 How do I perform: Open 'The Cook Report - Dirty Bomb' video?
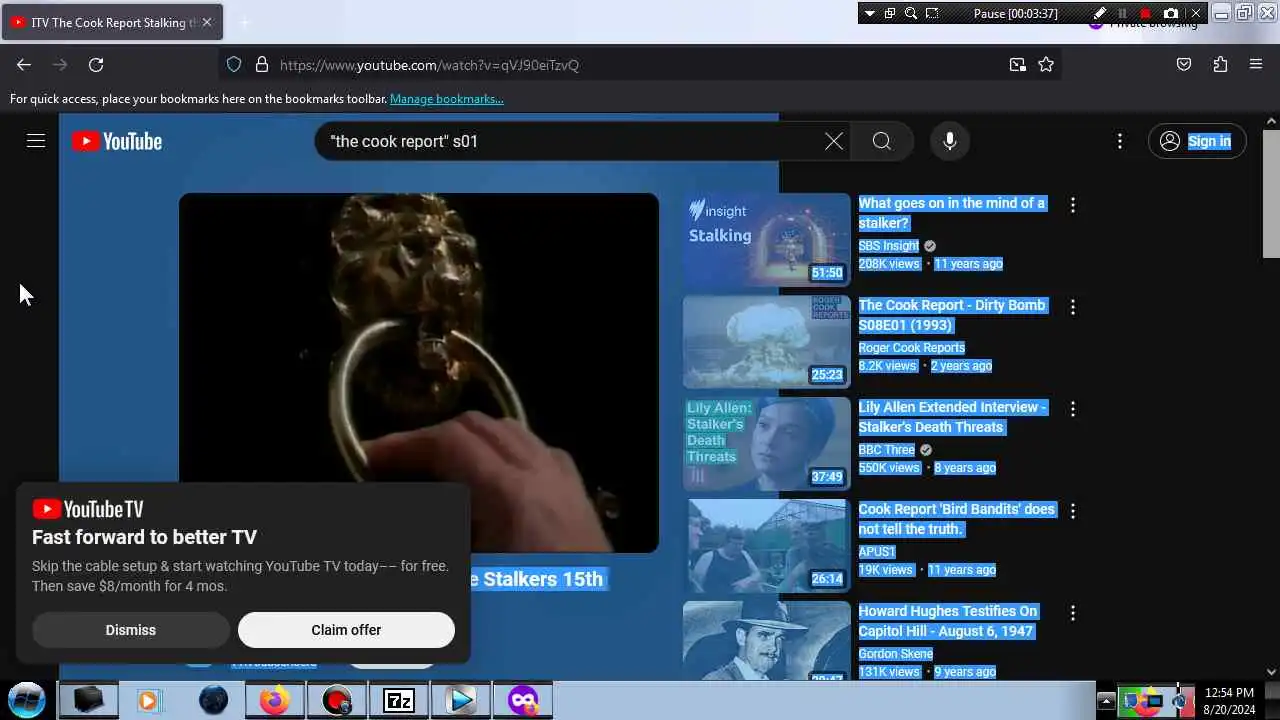952,315
